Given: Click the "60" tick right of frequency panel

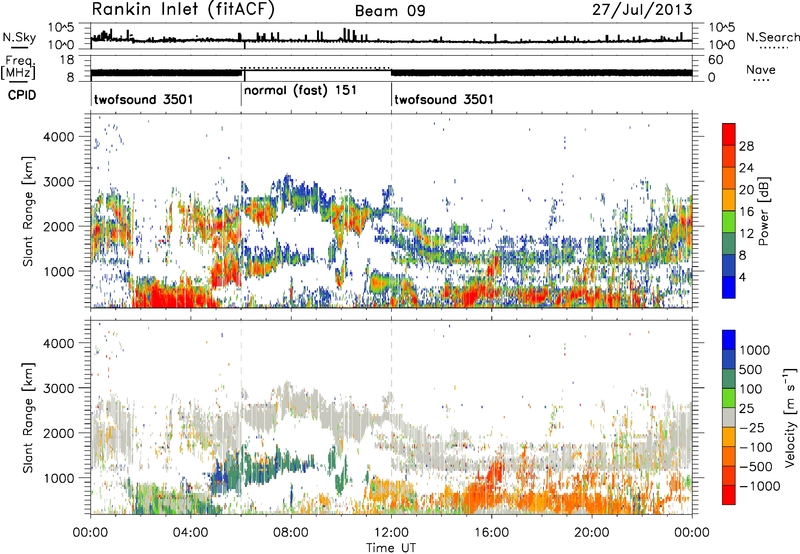Looking at the screenshot, I should pyautogui.click(x=716, y=60).
